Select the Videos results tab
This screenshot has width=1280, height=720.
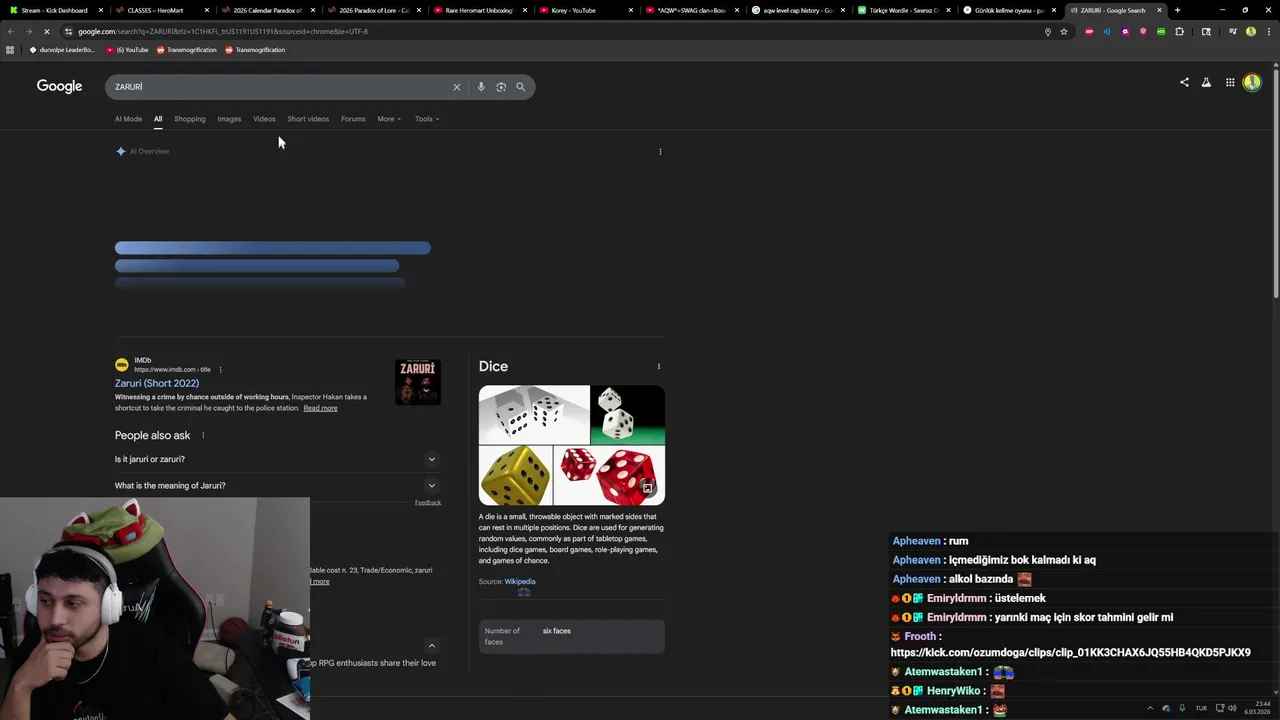pyautogui.click(x=264, y=119)
